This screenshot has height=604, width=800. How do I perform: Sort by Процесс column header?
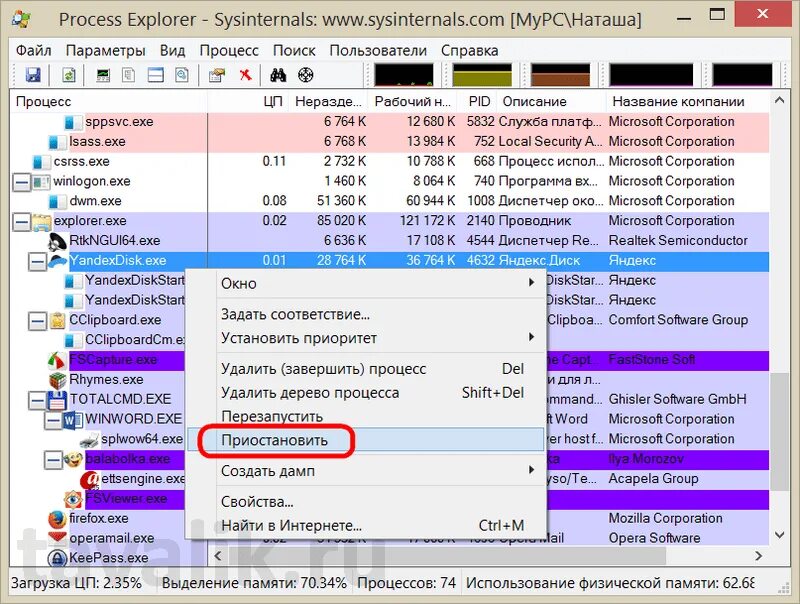pos(109,102)
